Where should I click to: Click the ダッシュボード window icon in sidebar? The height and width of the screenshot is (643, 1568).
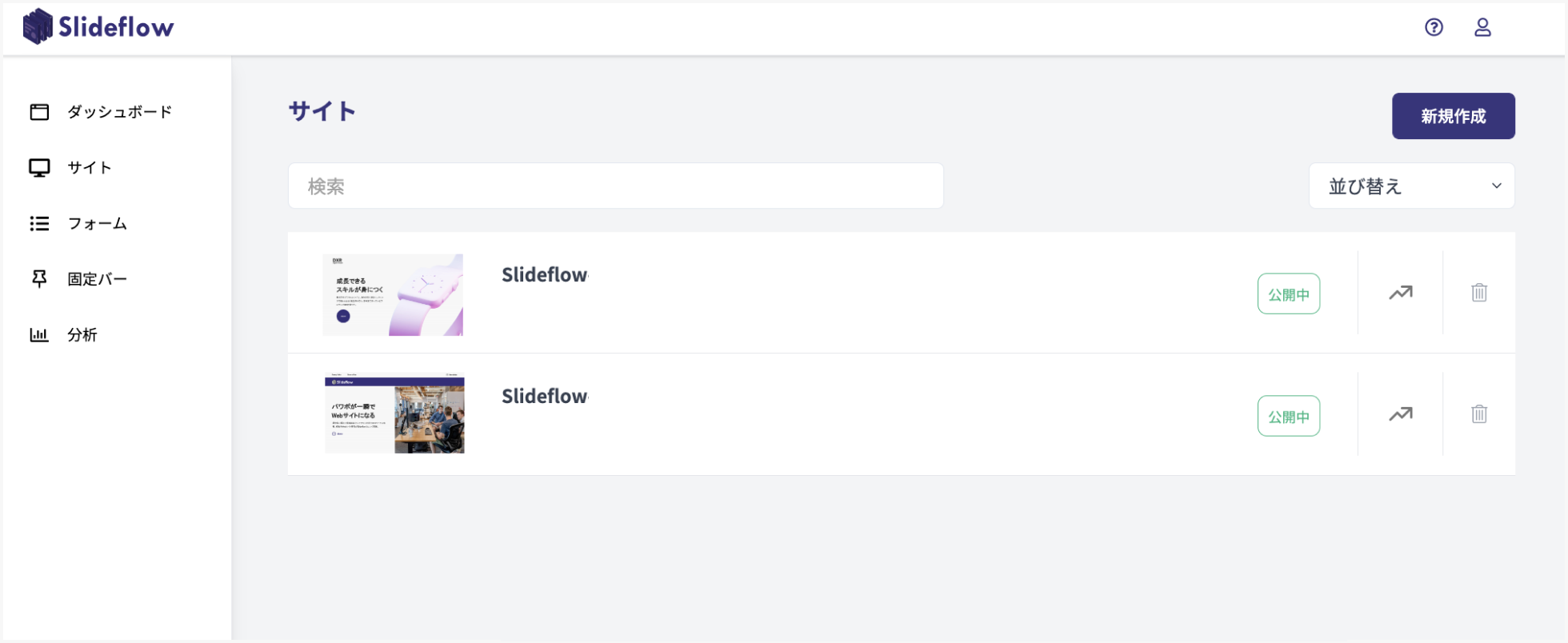39,112
